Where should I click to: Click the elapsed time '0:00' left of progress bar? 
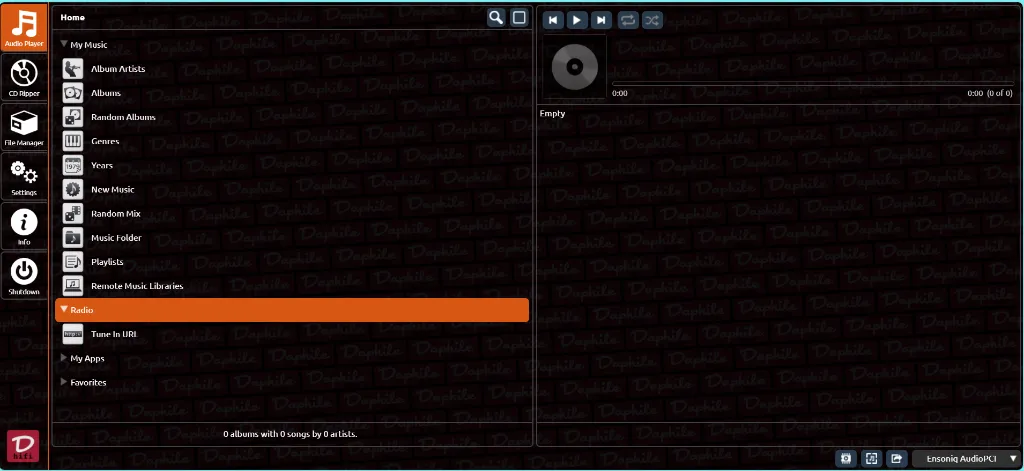pyautogui.click(x=620, y=93)
